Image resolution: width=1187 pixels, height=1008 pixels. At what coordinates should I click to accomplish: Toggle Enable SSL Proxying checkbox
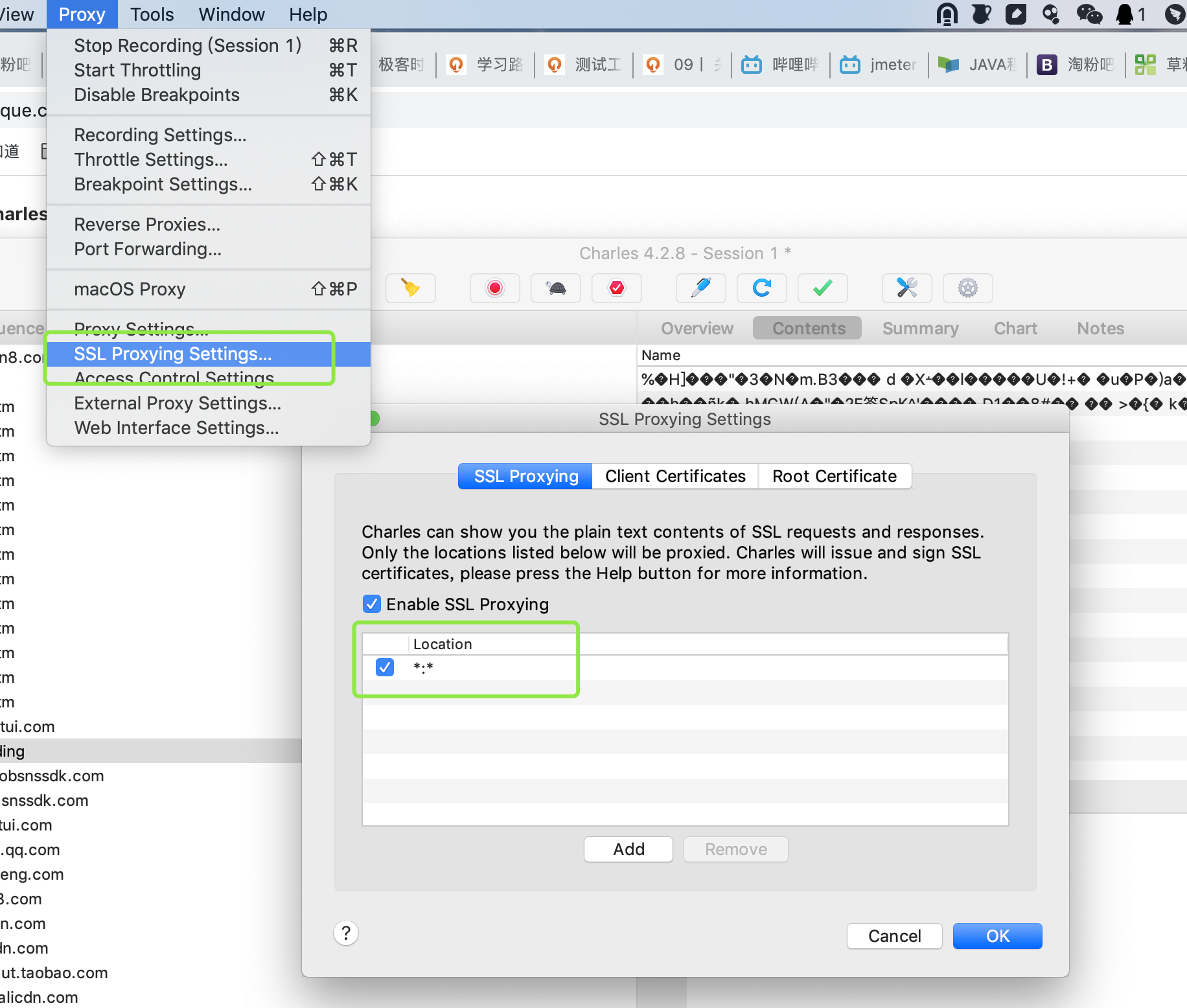(x=372, y=604)
